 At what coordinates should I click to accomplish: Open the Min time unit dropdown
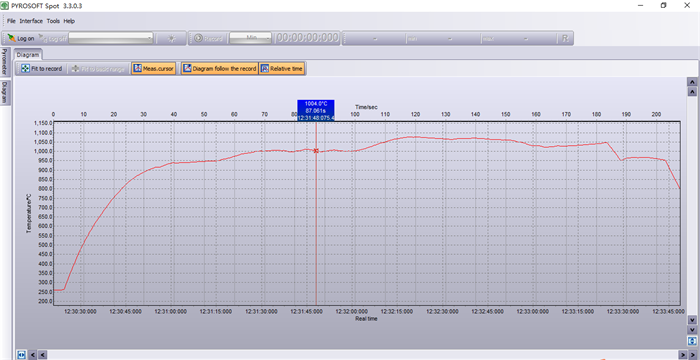click(250, 38)
